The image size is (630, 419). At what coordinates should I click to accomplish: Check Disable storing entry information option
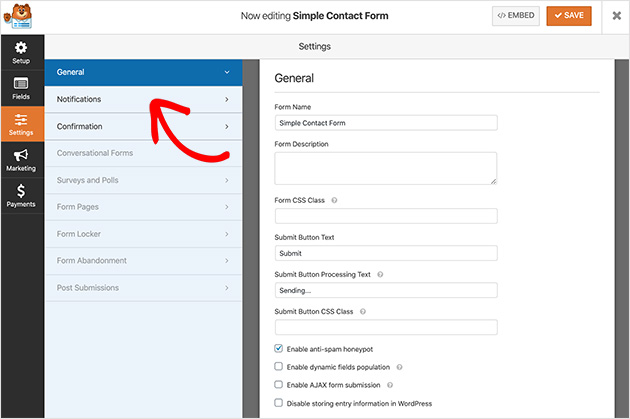click(279, 403)
